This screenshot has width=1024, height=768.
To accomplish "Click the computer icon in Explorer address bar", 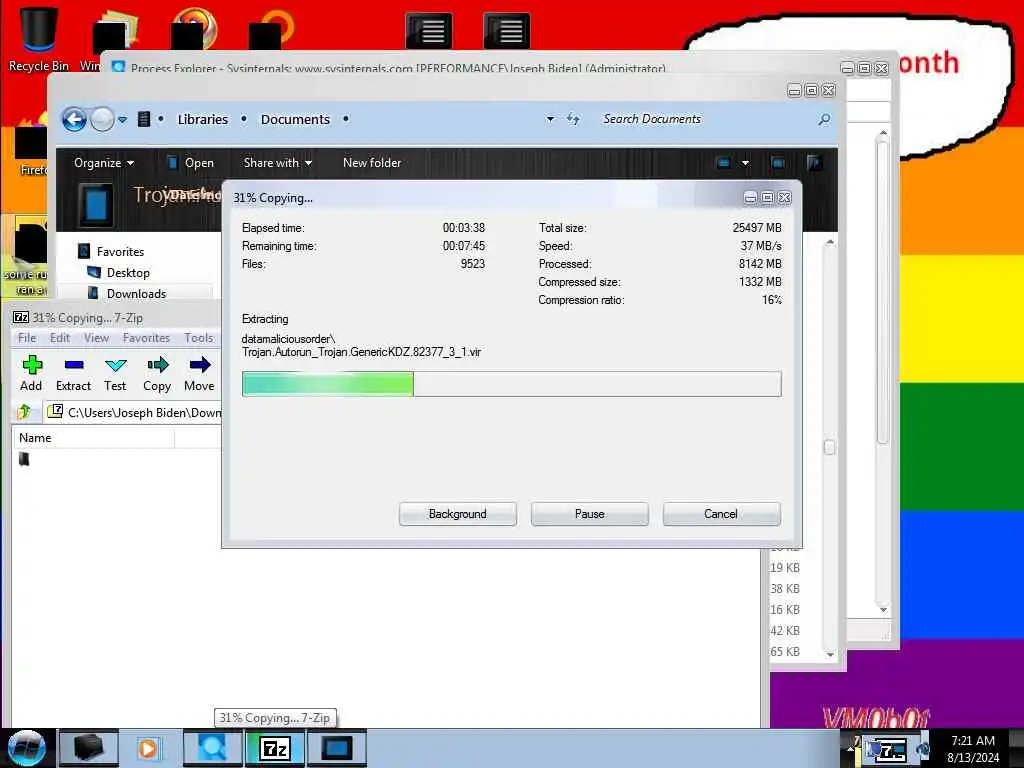I will (144, 120).
